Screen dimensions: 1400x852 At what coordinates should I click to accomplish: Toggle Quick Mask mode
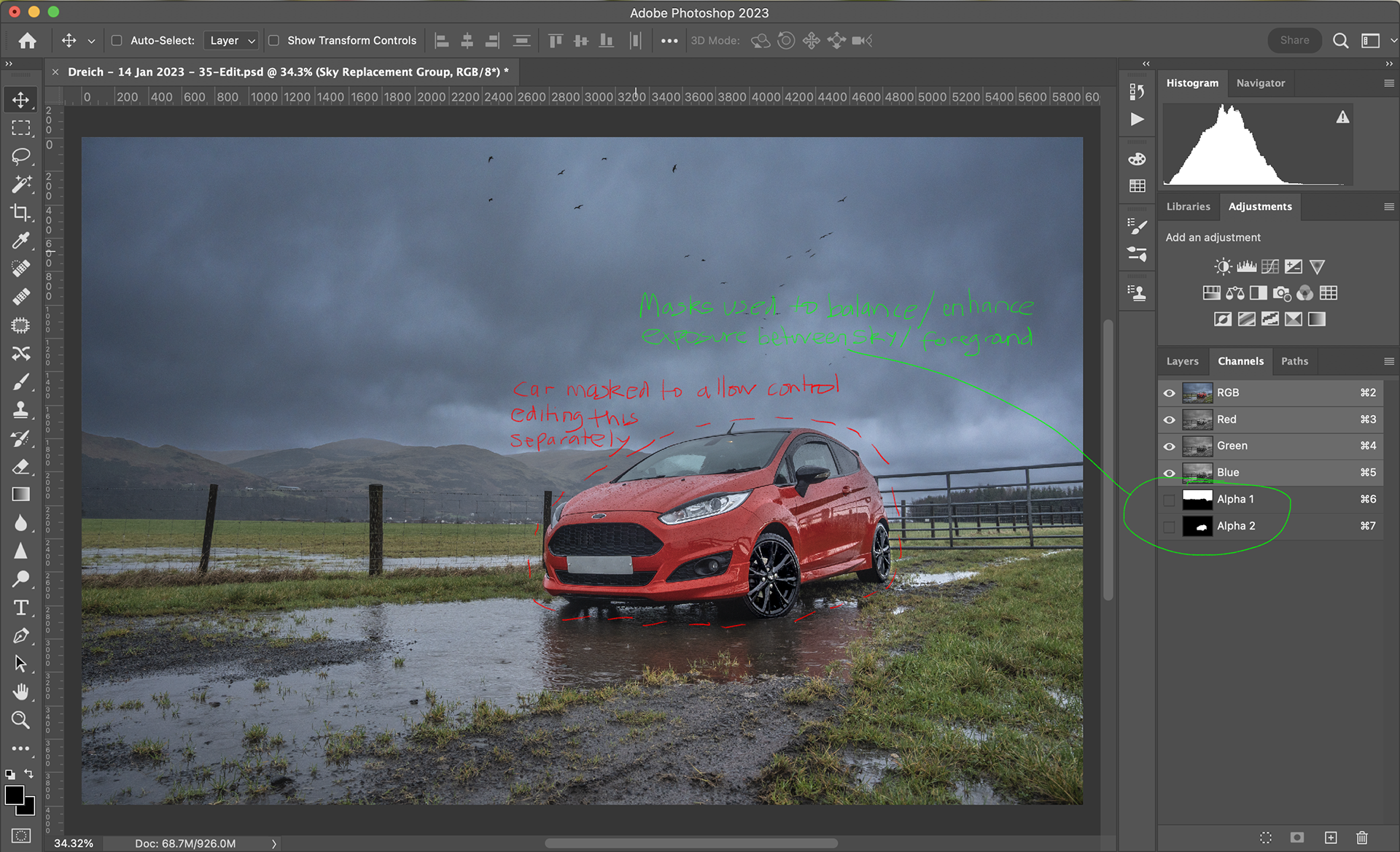click(x=21, y=836)
